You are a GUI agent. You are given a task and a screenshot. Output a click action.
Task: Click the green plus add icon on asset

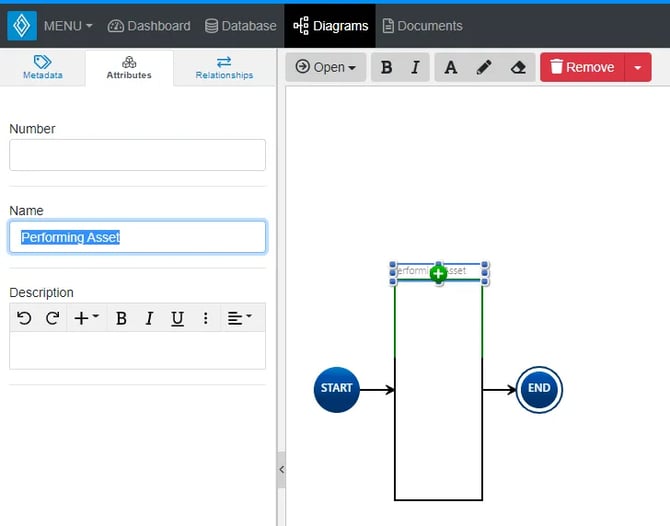click(438, 273)
